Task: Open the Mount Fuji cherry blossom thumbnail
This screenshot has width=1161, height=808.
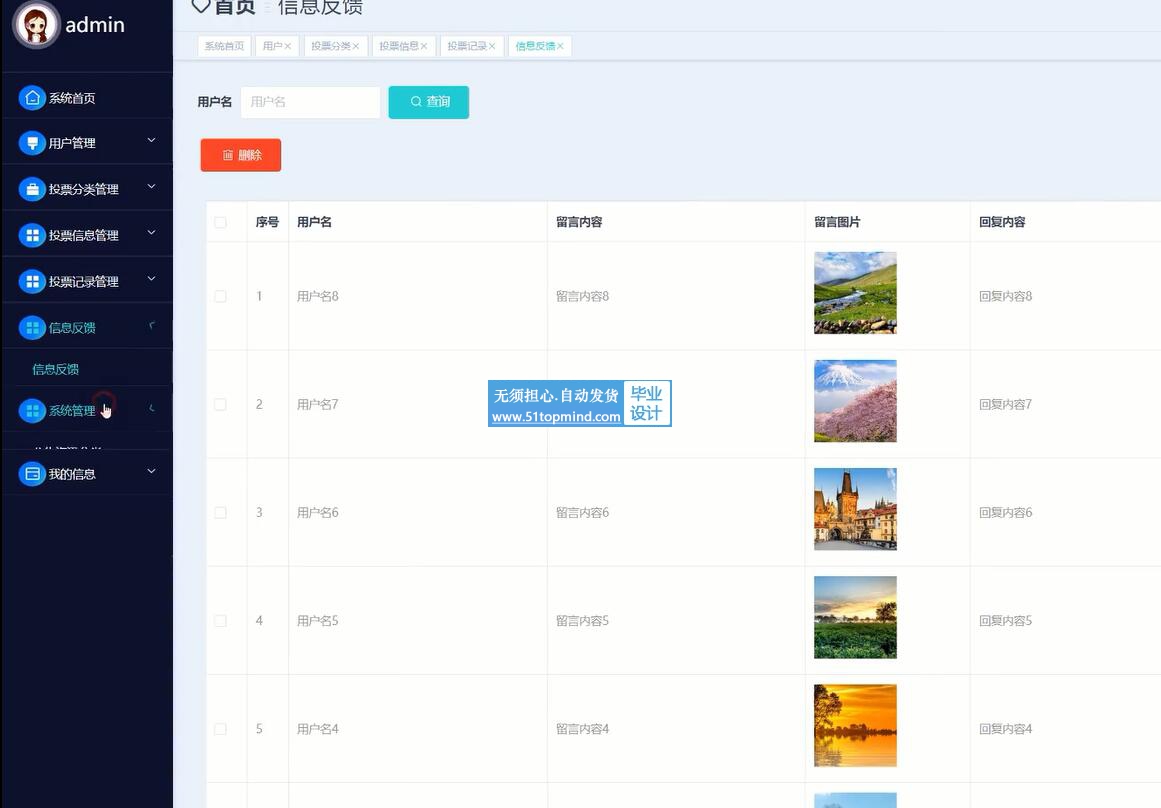Action: (x=855, y=401)
